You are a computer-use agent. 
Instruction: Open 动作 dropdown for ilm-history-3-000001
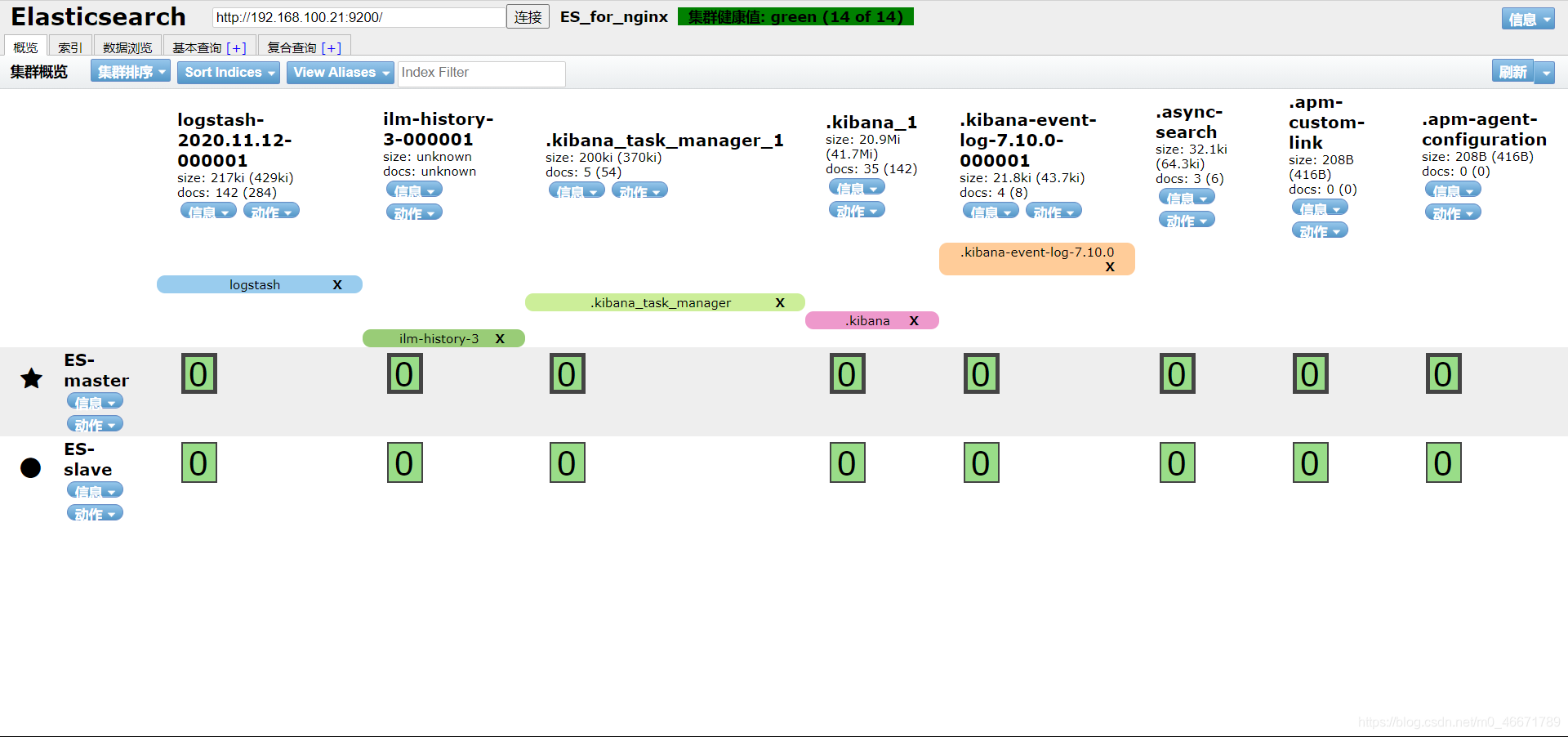pos(414,212)
